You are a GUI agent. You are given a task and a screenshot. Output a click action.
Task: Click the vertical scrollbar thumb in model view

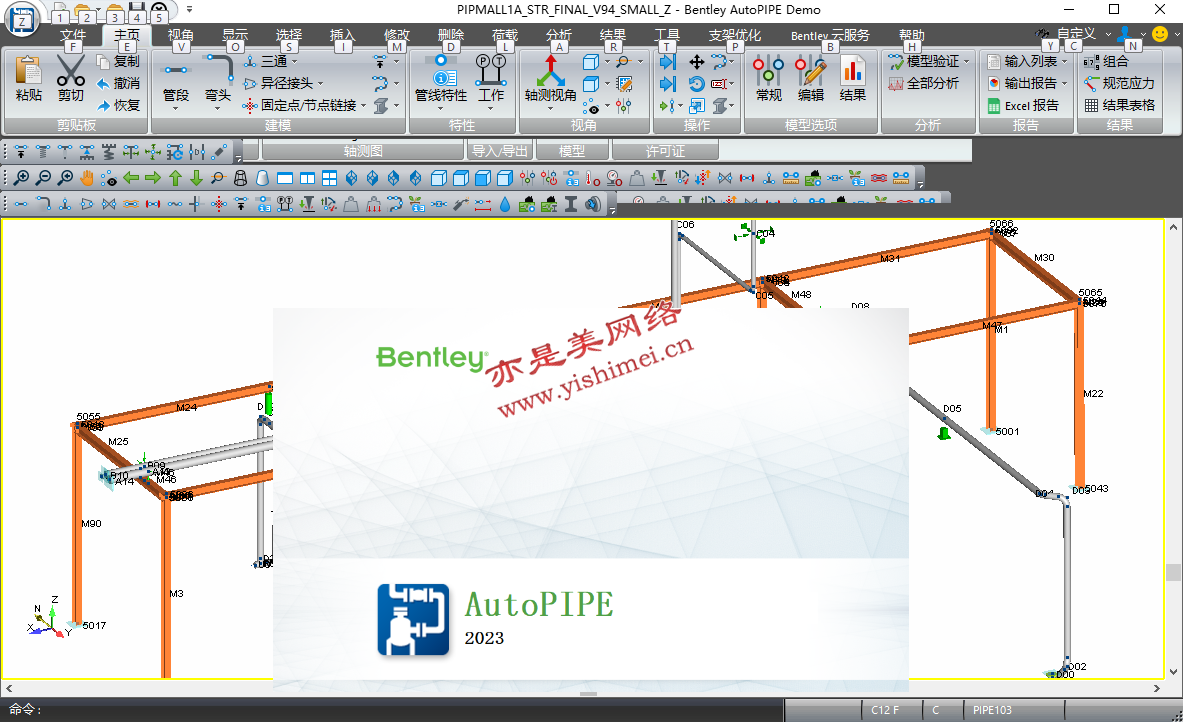[x=1172, y=573]
